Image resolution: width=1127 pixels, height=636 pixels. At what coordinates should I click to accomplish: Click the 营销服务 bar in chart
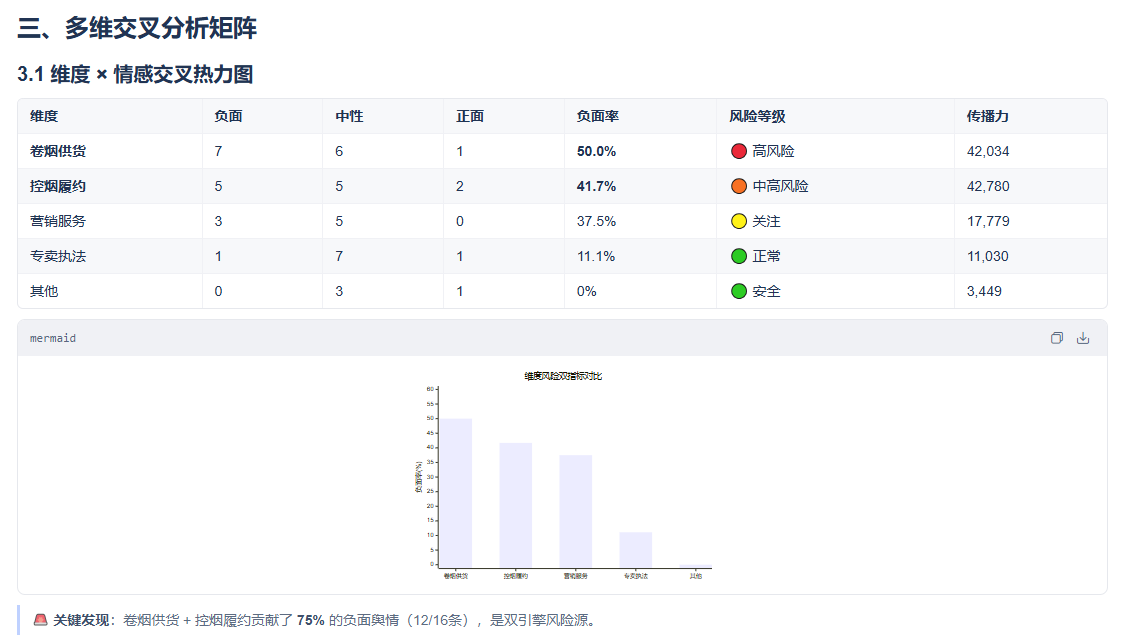(x=576, y=511)
